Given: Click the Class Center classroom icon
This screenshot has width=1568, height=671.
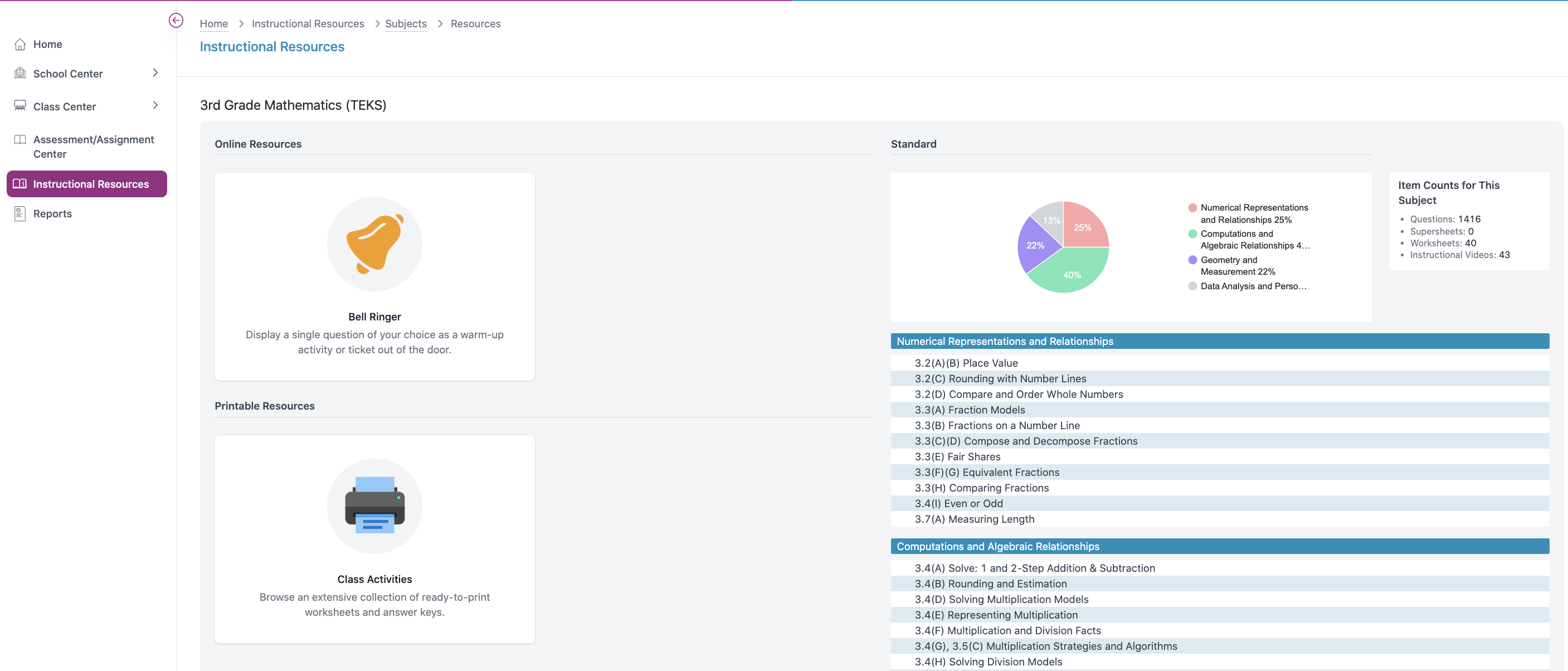Looking at the screenshot, I should [x=20, y=106].
